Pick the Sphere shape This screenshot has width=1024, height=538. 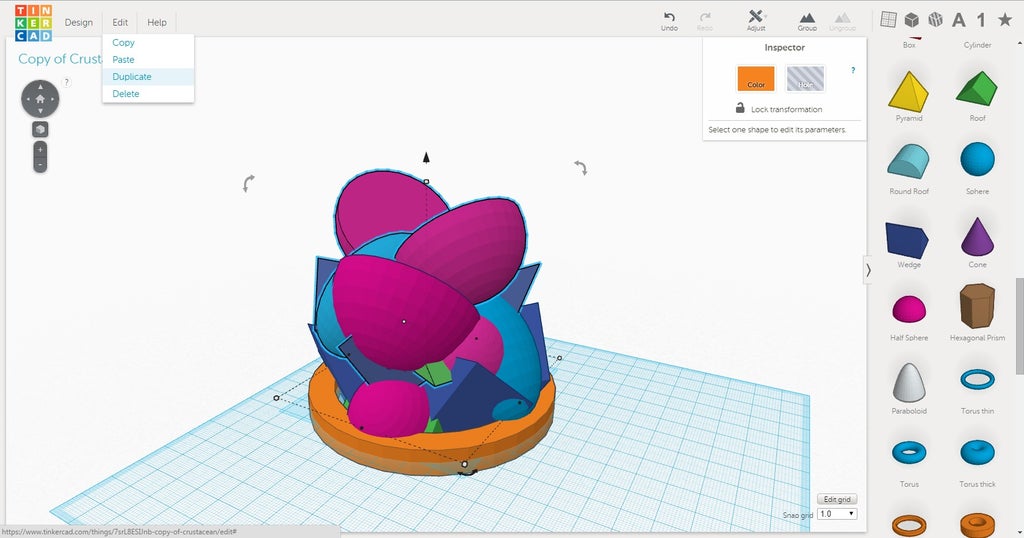978,159
